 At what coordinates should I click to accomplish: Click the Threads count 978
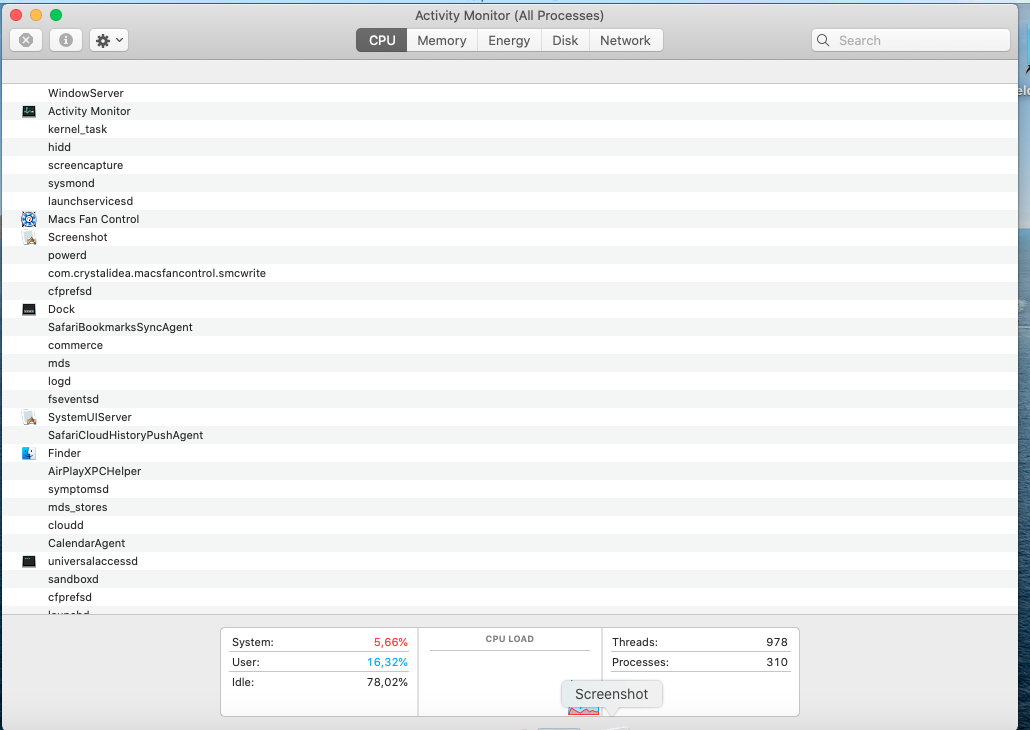pos(776,642)
